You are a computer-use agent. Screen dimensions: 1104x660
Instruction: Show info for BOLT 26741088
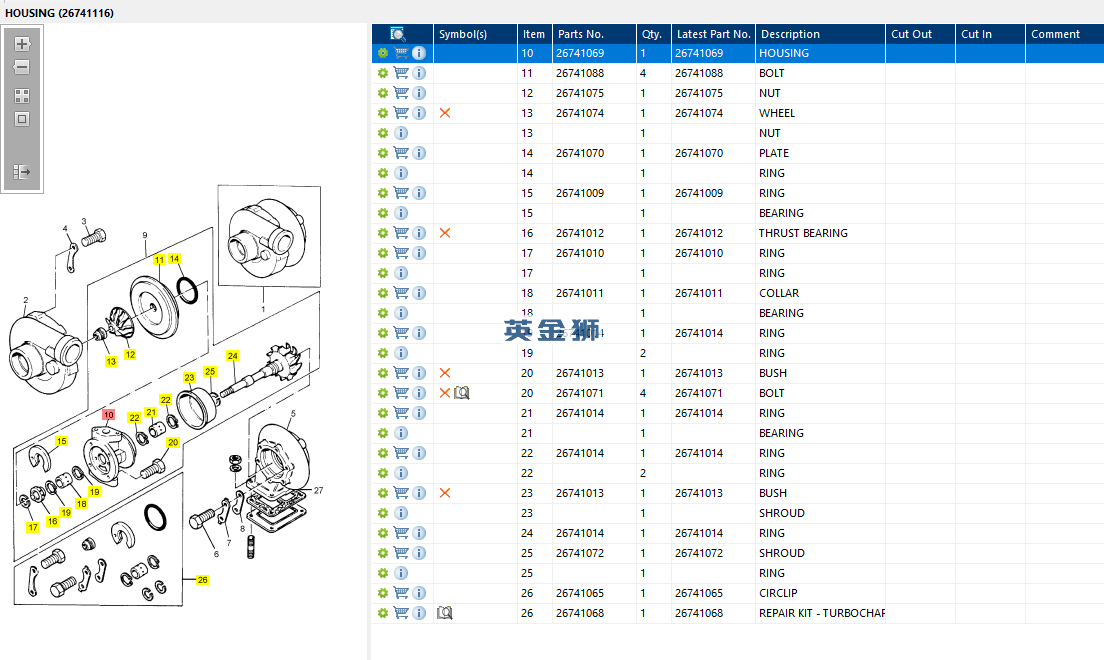(x=419, y=73)
